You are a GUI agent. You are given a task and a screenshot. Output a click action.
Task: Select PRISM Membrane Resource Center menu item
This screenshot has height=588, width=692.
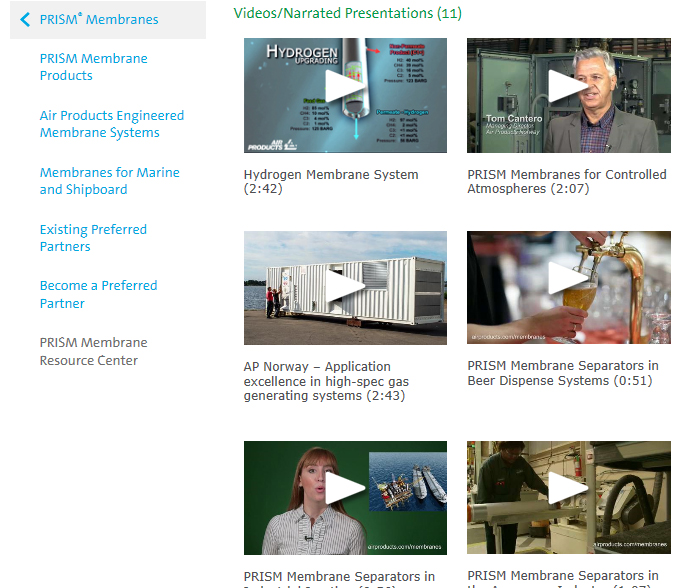coord(93,351)
